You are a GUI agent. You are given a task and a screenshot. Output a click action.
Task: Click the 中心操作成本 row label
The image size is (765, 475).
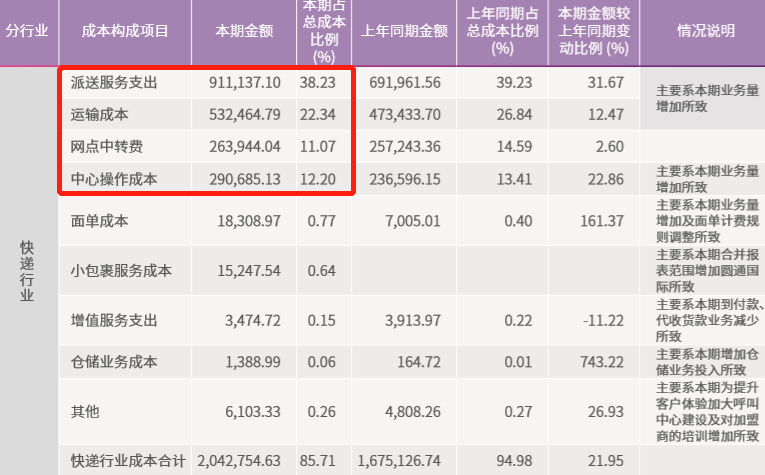point(115,180)
